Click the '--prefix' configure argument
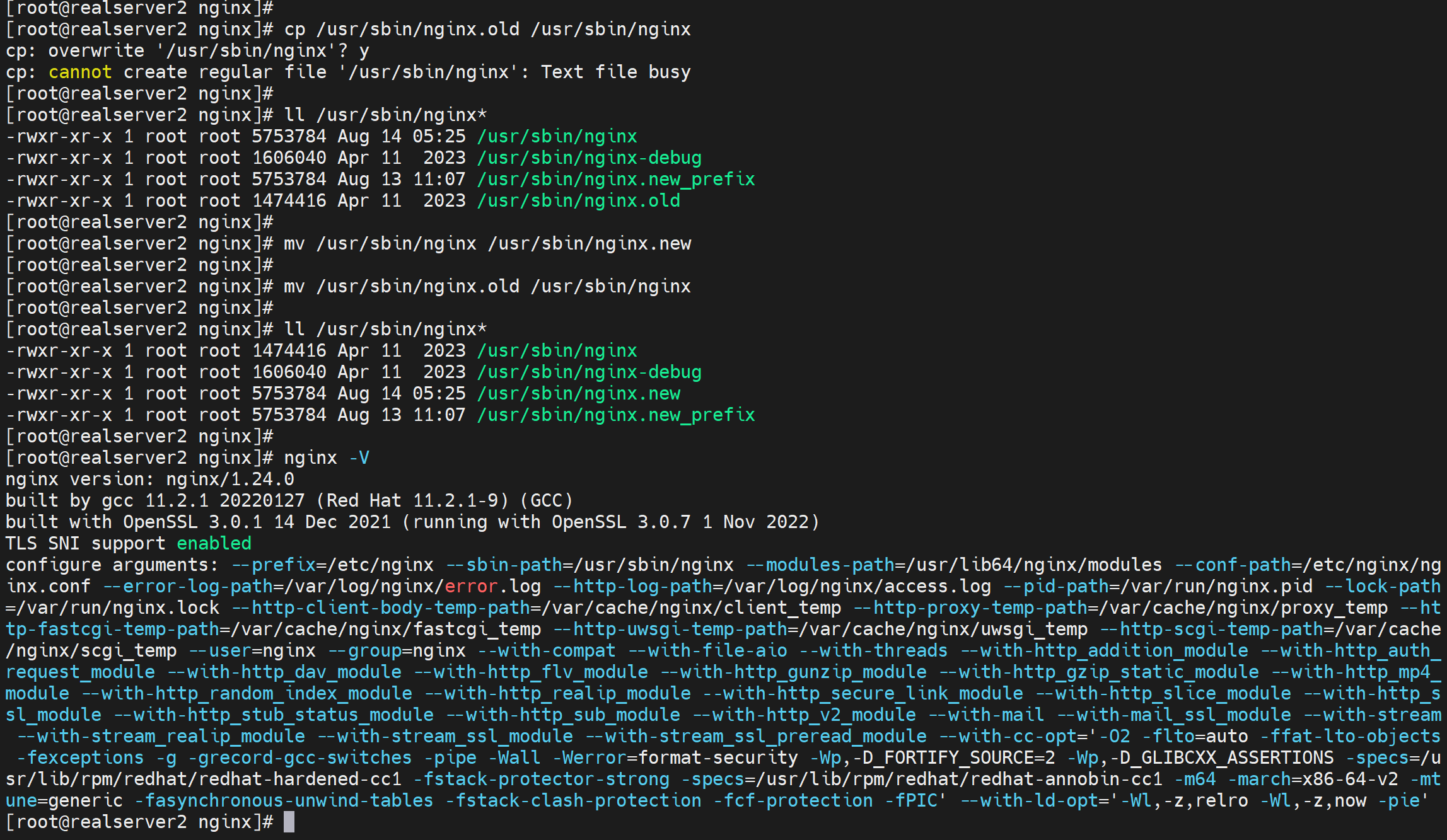Viewport: 1447px width, 840px height. coord(274,565)
